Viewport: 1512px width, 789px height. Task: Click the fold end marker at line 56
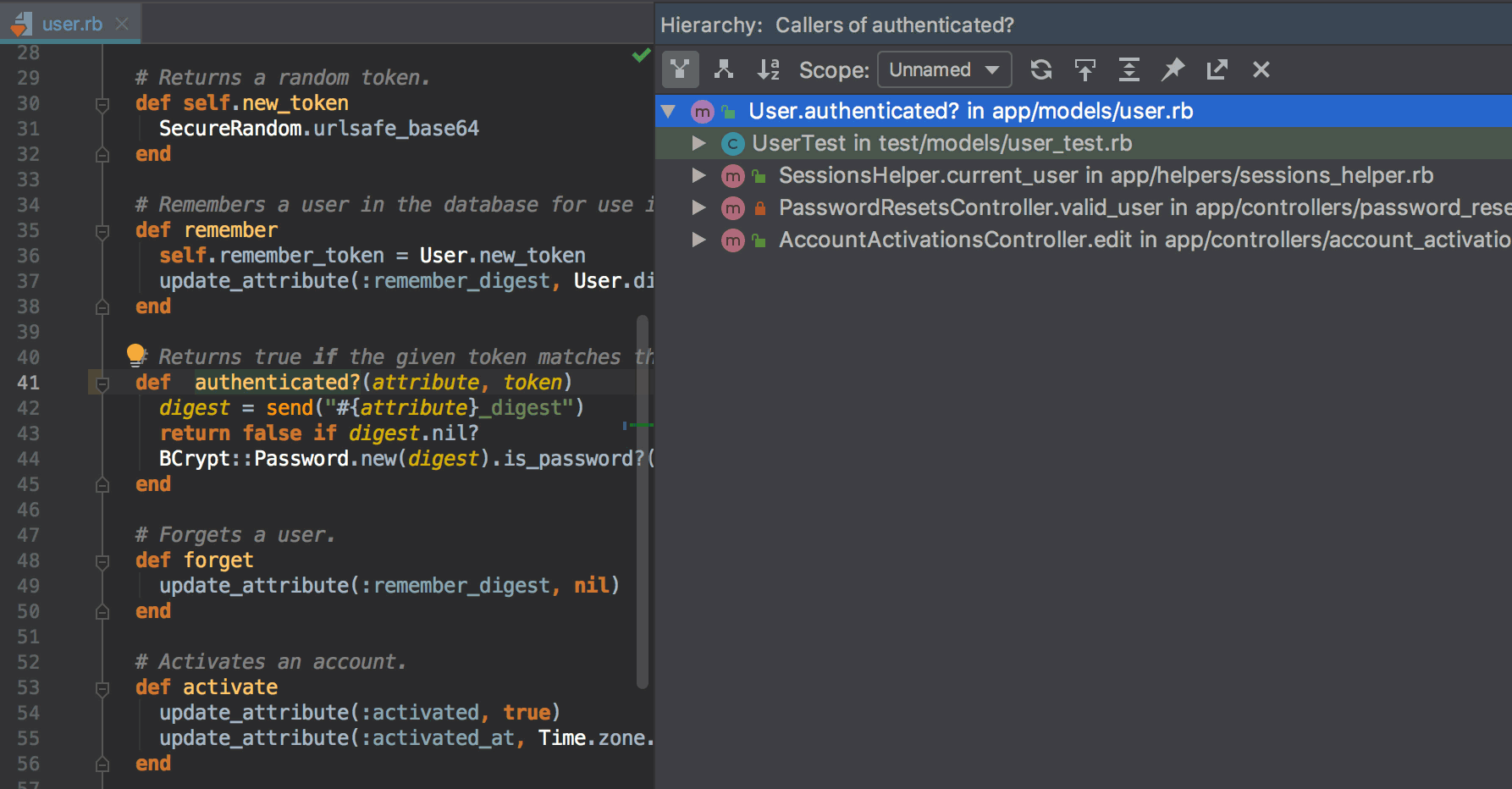(x=102, y=764)
